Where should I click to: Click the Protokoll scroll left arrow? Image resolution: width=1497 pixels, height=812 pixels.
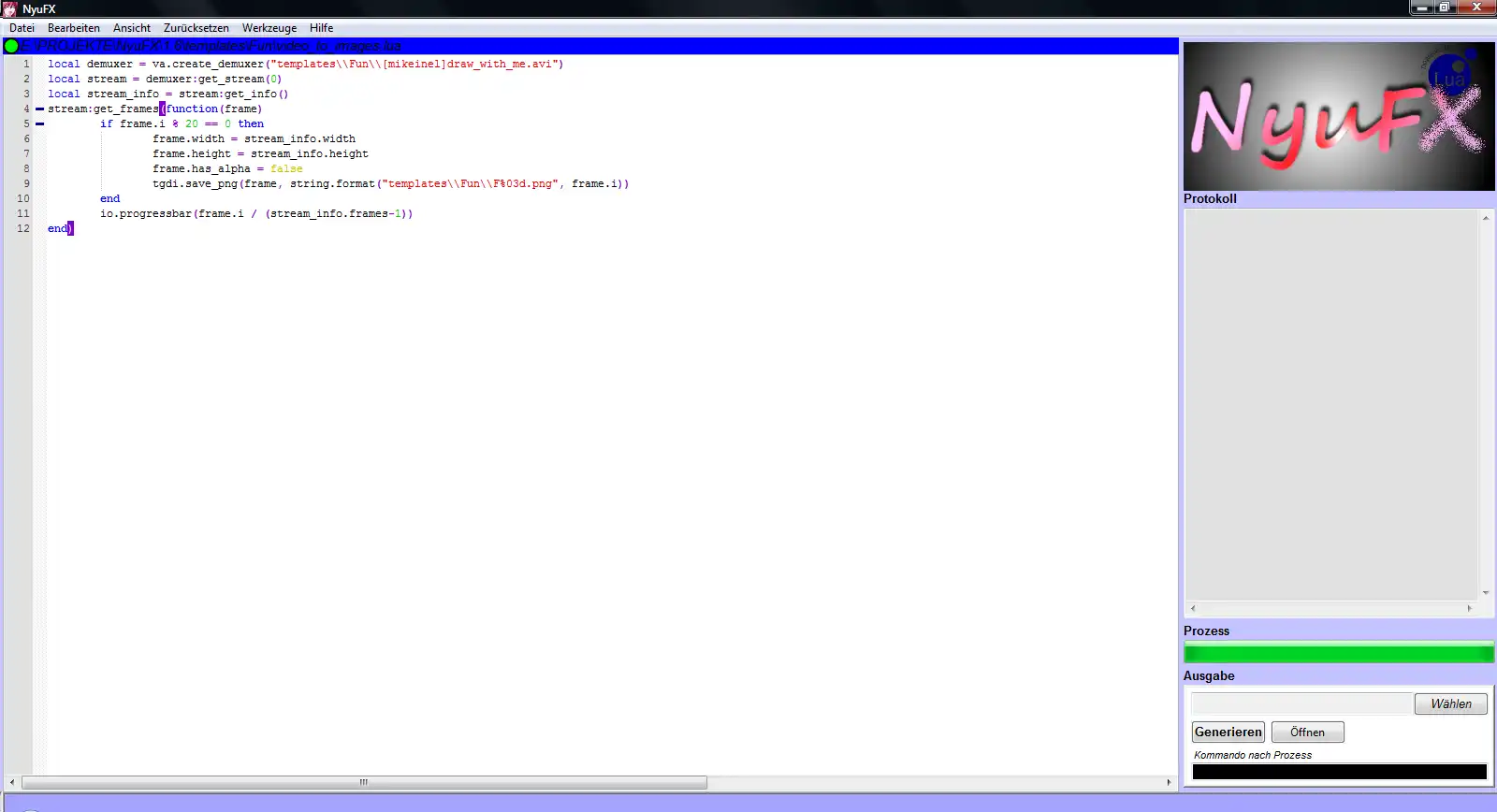(1193, 608)
